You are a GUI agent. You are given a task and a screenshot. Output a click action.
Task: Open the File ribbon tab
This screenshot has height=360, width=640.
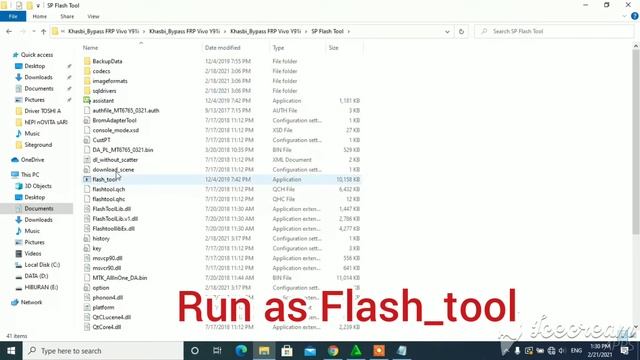point(13,16)
